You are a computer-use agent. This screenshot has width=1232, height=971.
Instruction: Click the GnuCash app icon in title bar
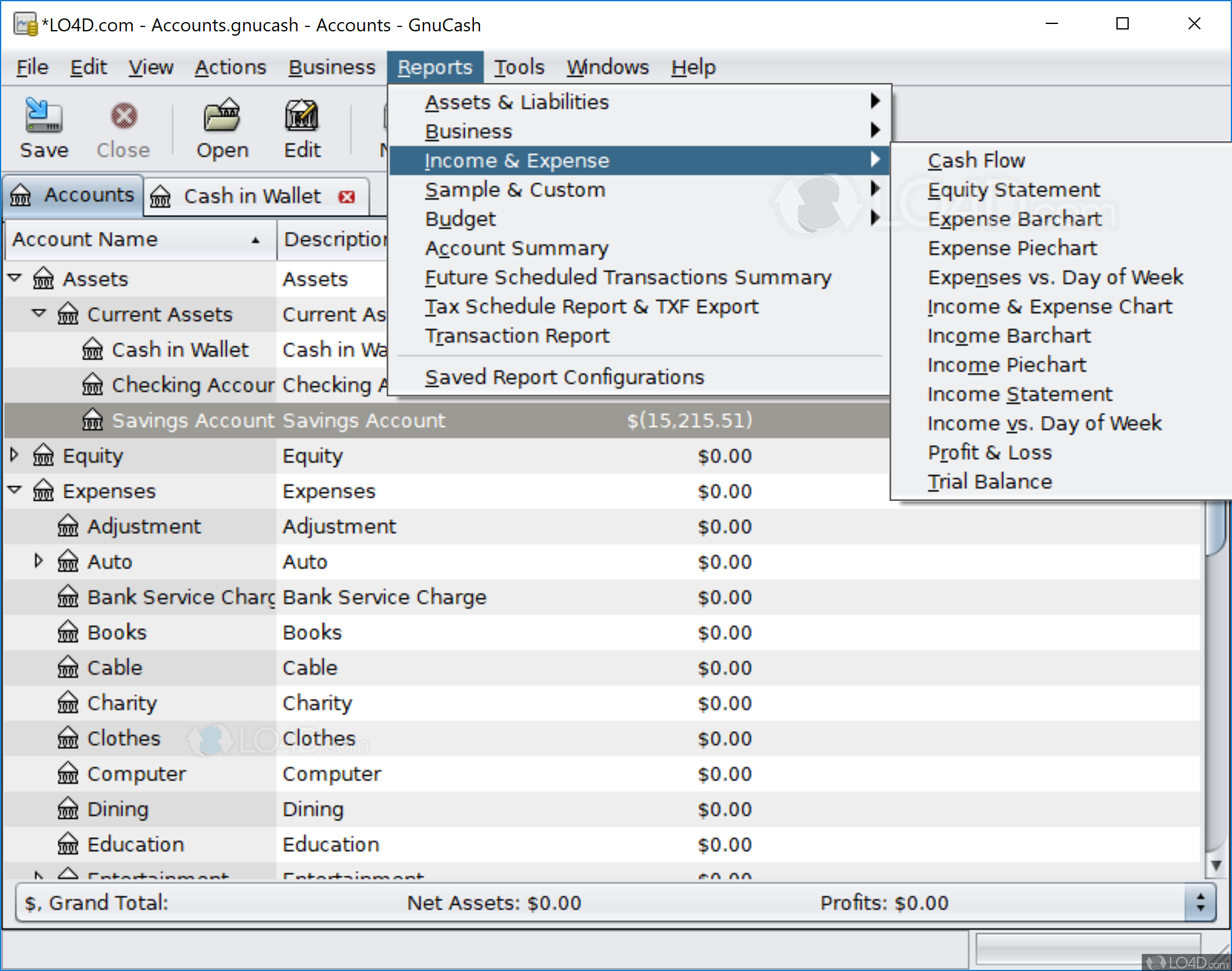pyautogui.click(x=25, y=25)
